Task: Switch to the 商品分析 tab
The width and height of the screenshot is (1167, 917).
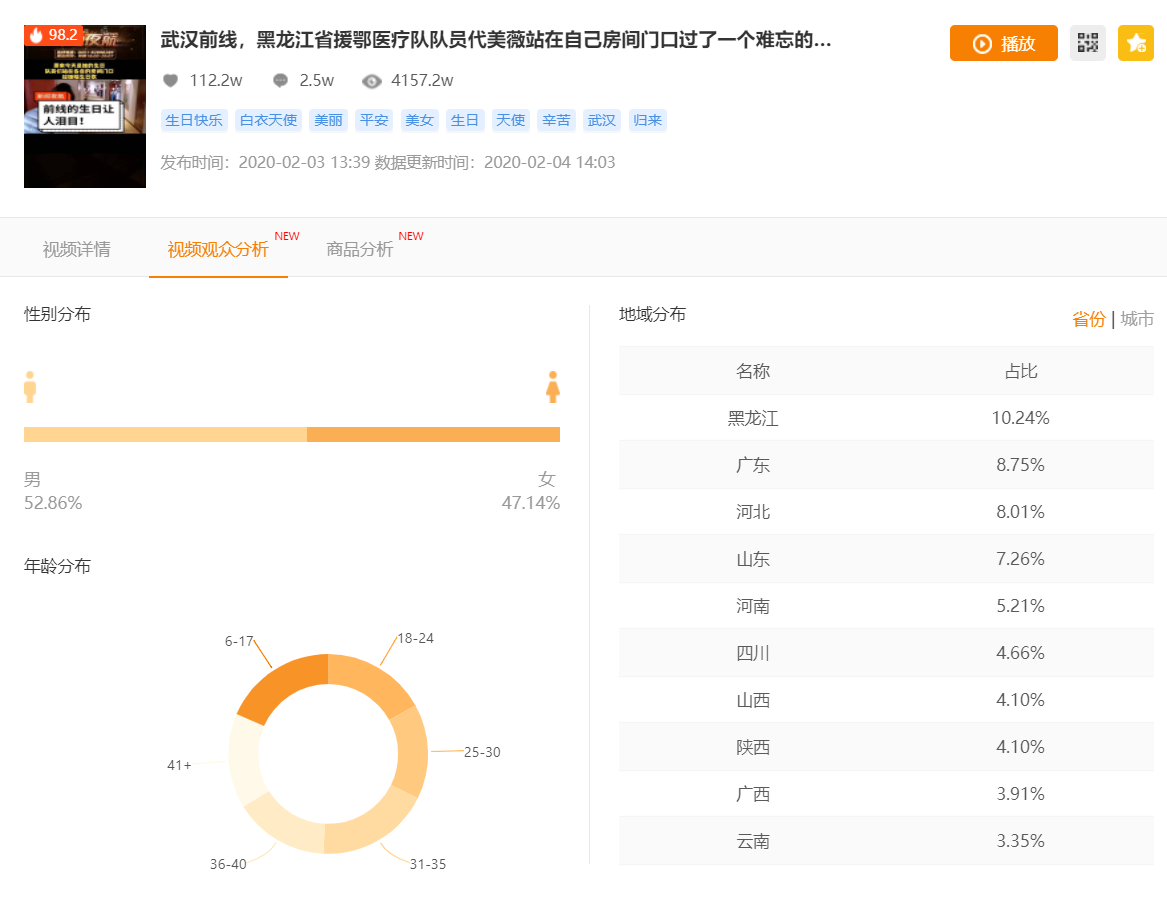Action: click(360, 249)
